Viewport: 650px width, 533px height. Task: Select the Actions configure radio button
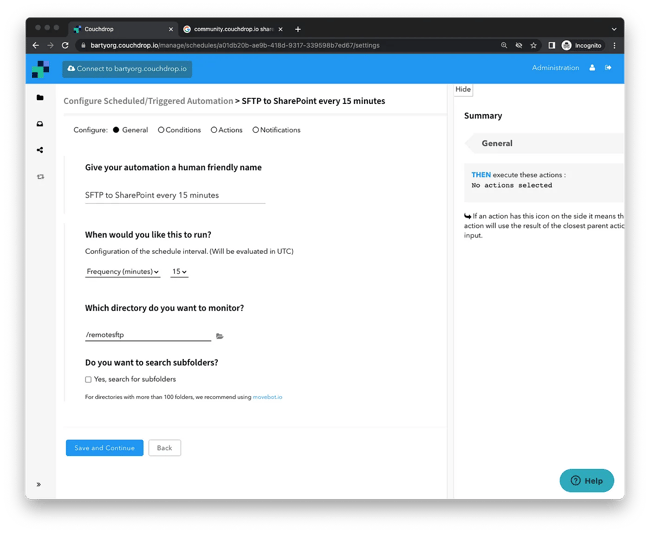(x=214, y=130)
